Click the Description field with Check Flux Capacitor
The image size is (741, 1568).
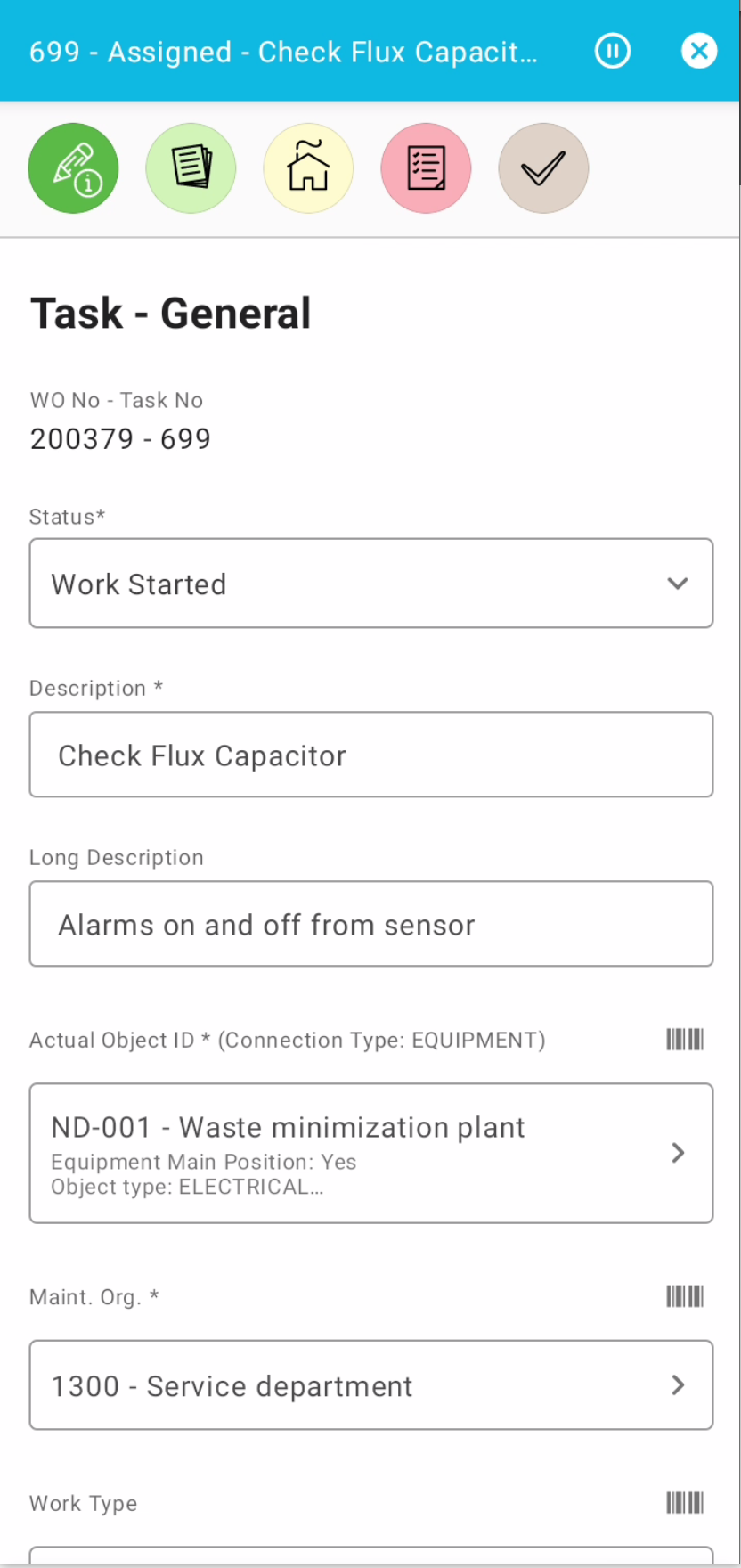(x=370, y=755)
